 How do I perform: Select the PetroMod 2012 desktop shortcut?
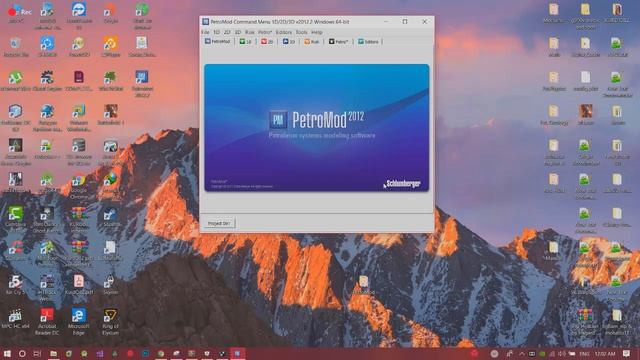pyautogui.click(x=142, y=83)
